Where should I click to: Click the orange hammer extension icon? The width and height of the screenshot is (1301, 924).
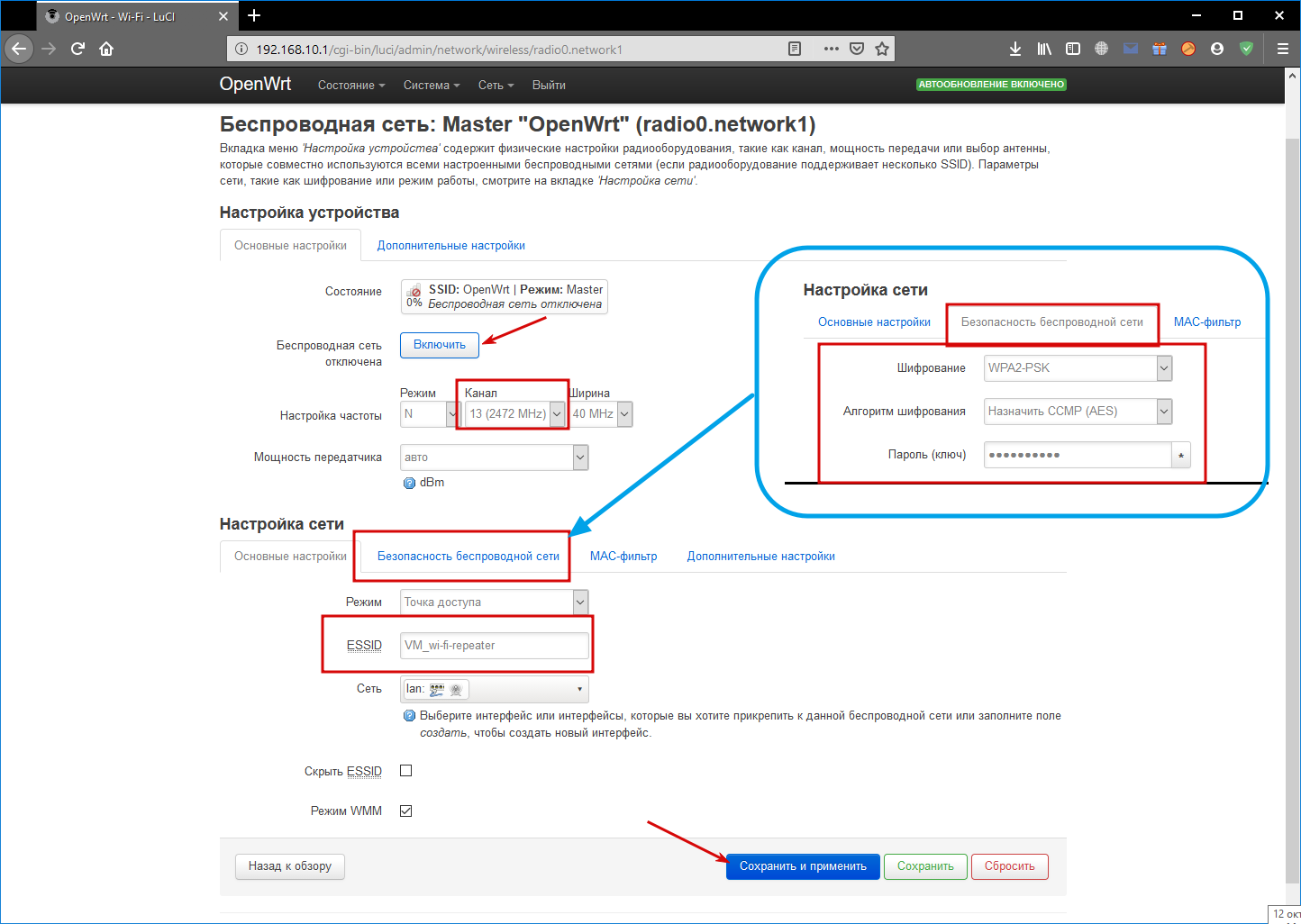tap(1188, 49)
